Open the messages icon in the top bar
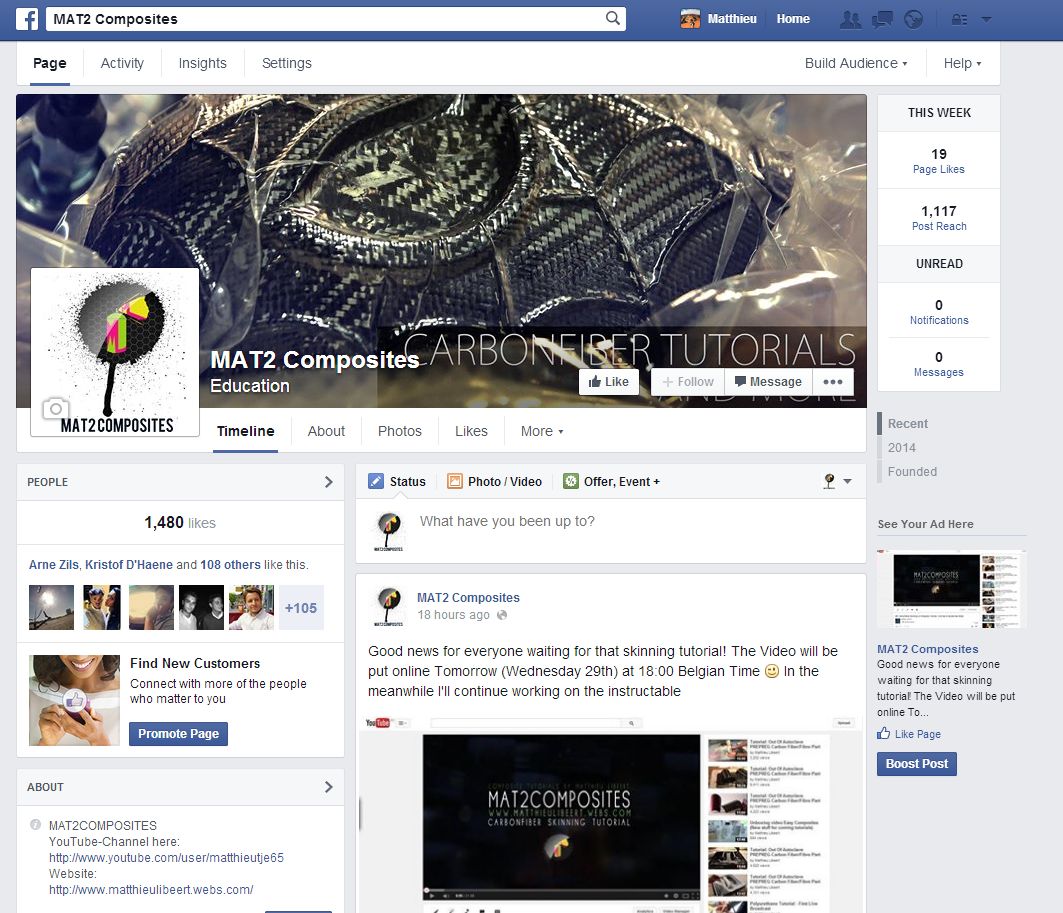 (x=882, y=19)
